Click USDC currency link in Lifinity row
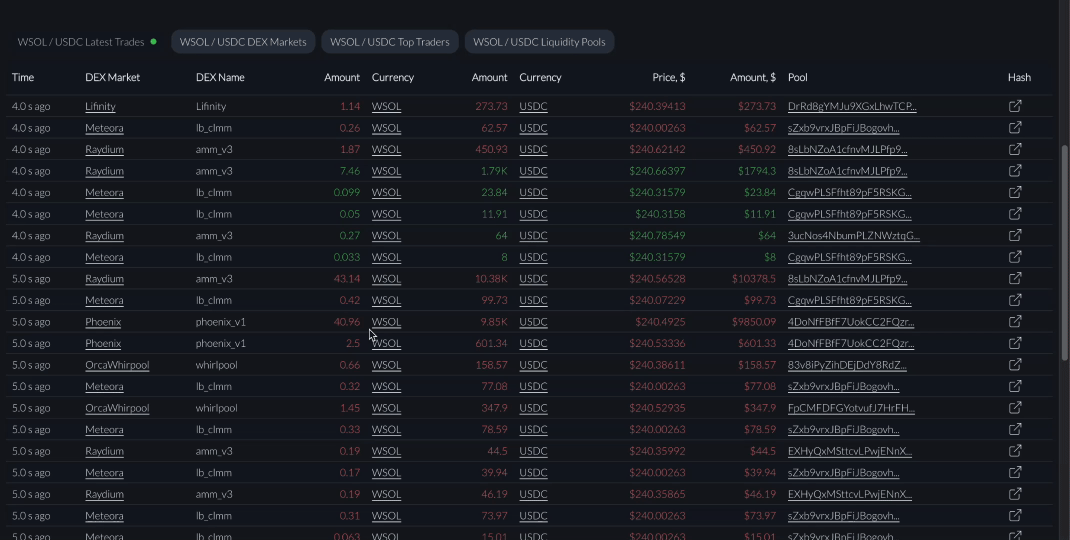This screenshot has height=540, width=1070. [x=533, y=106]
